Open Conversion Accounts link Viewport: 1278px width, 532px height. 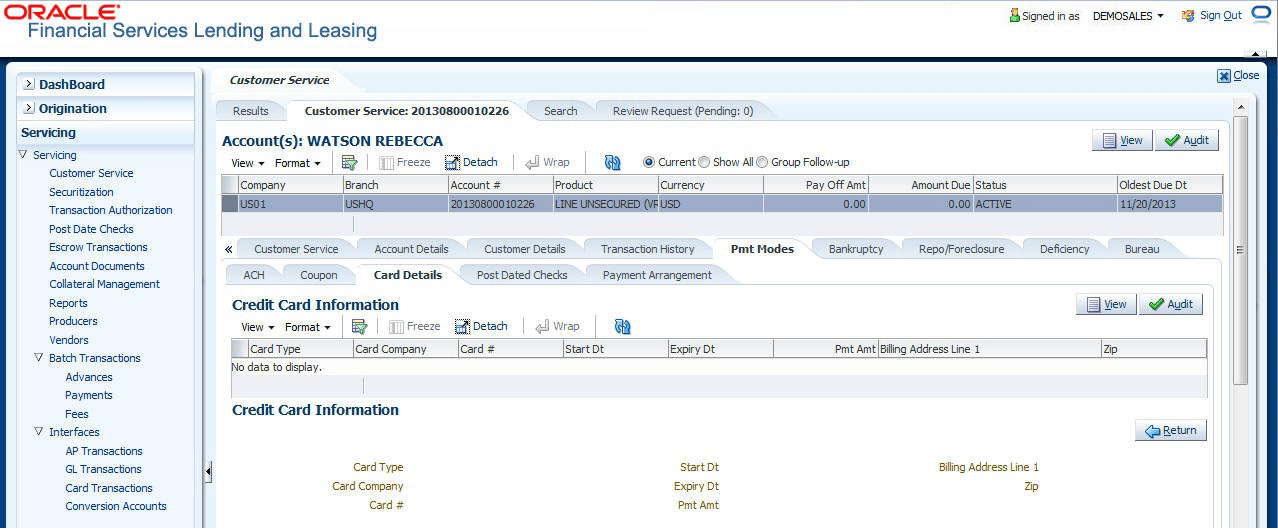coord(116,506)
